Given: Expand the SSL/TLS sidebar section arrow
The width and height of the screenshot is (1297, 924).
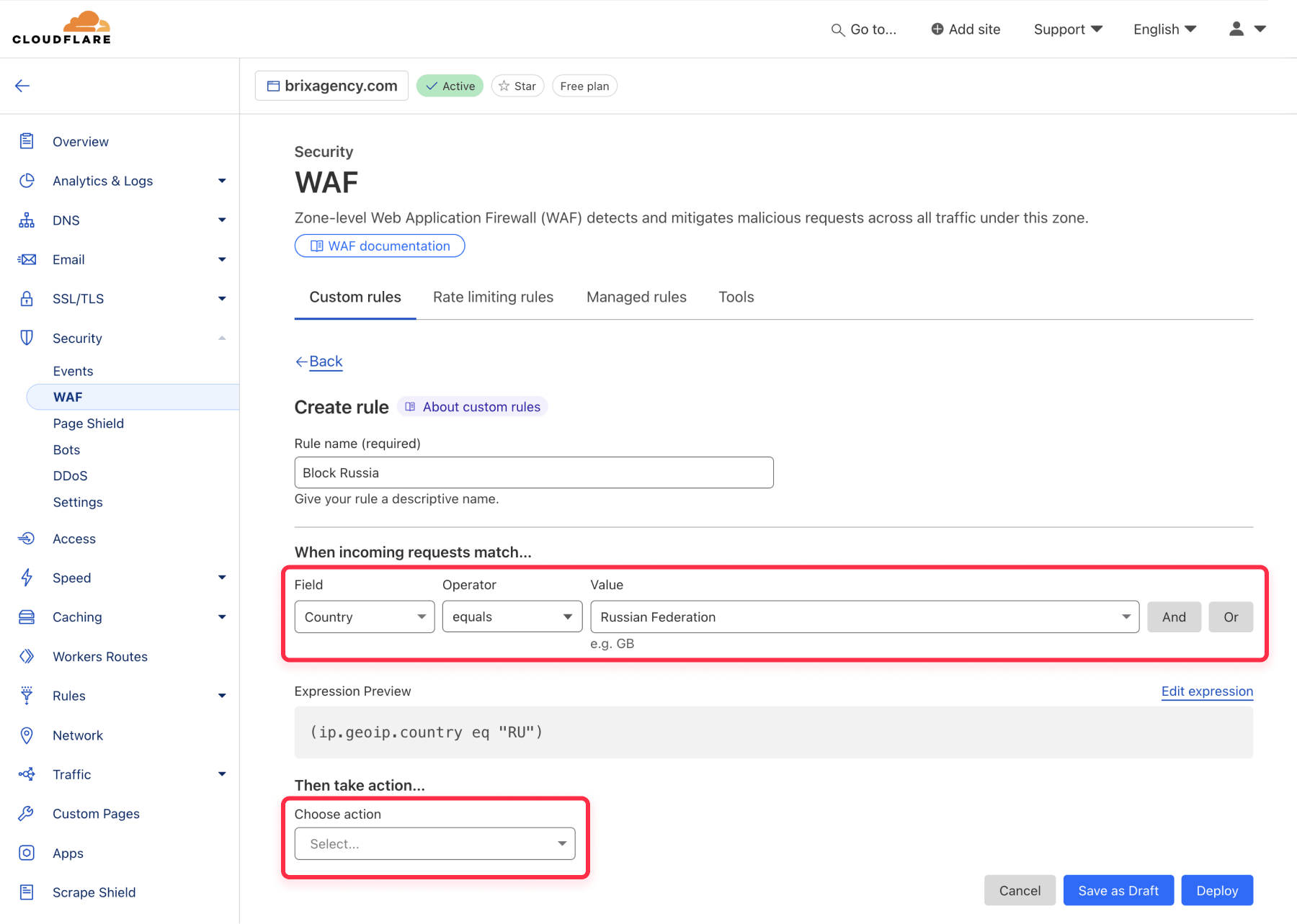Looking at the screenshot, I should [x=222, y=299].
